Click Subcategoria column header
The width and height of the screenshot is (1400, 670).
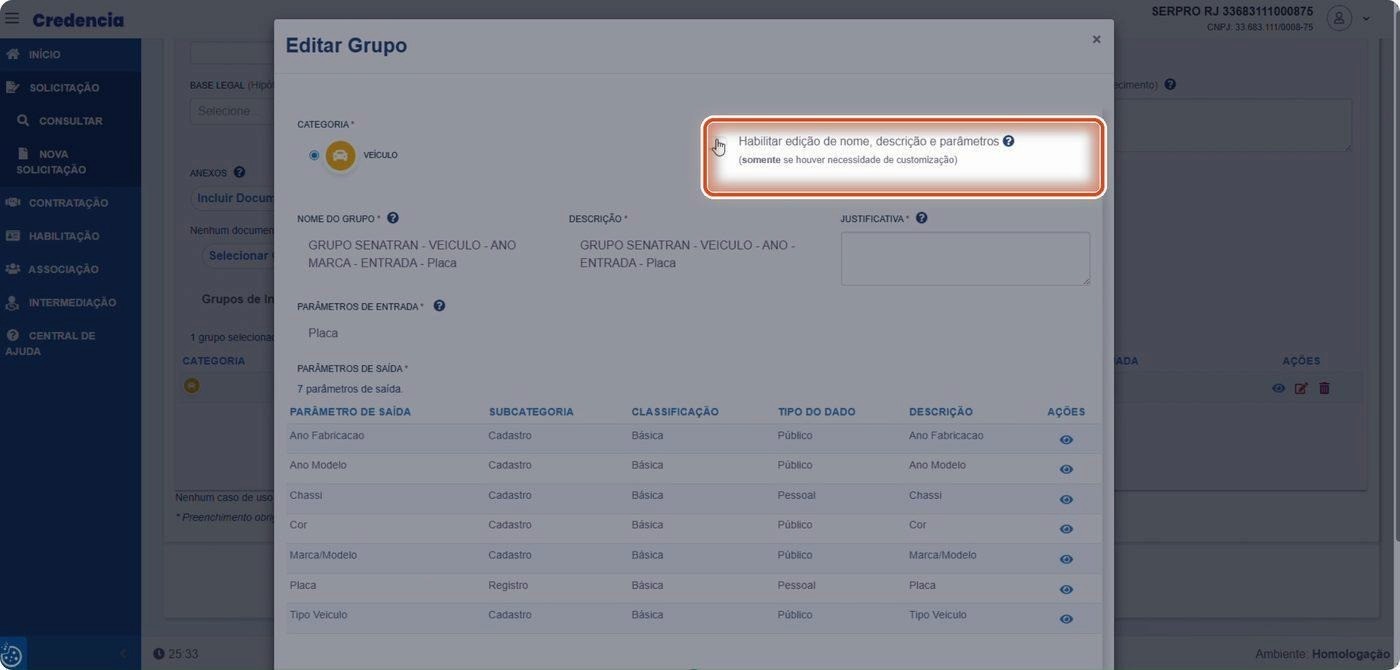(x=531, y=412)
